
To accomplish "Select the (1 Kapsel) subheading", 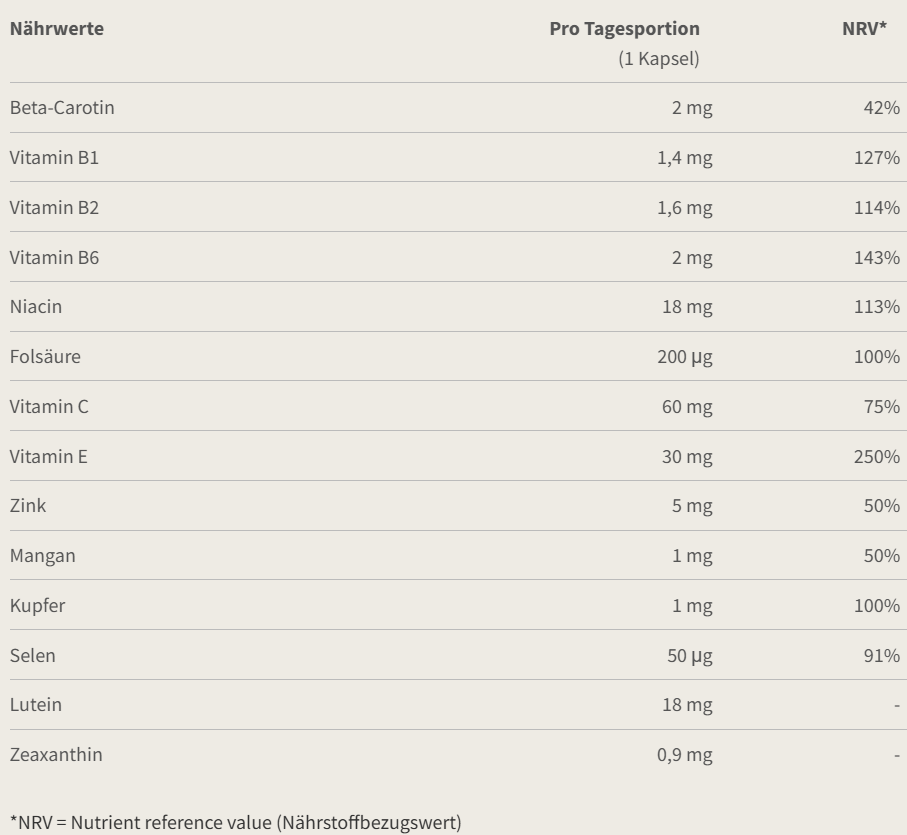I will [x=659, y=58].
